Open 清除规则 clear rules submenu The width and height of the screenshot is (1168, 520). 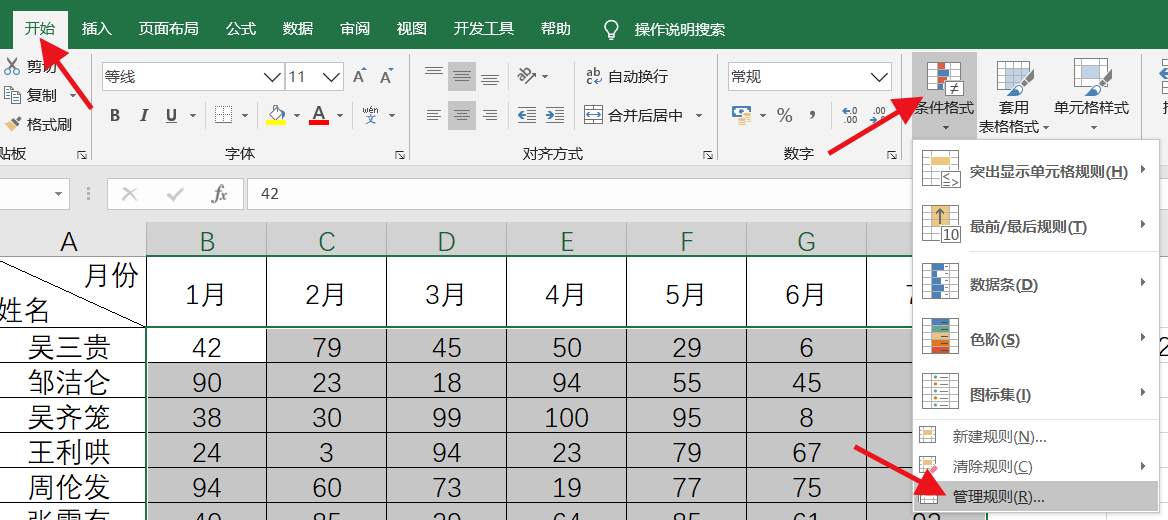(x=1036, y=466)
